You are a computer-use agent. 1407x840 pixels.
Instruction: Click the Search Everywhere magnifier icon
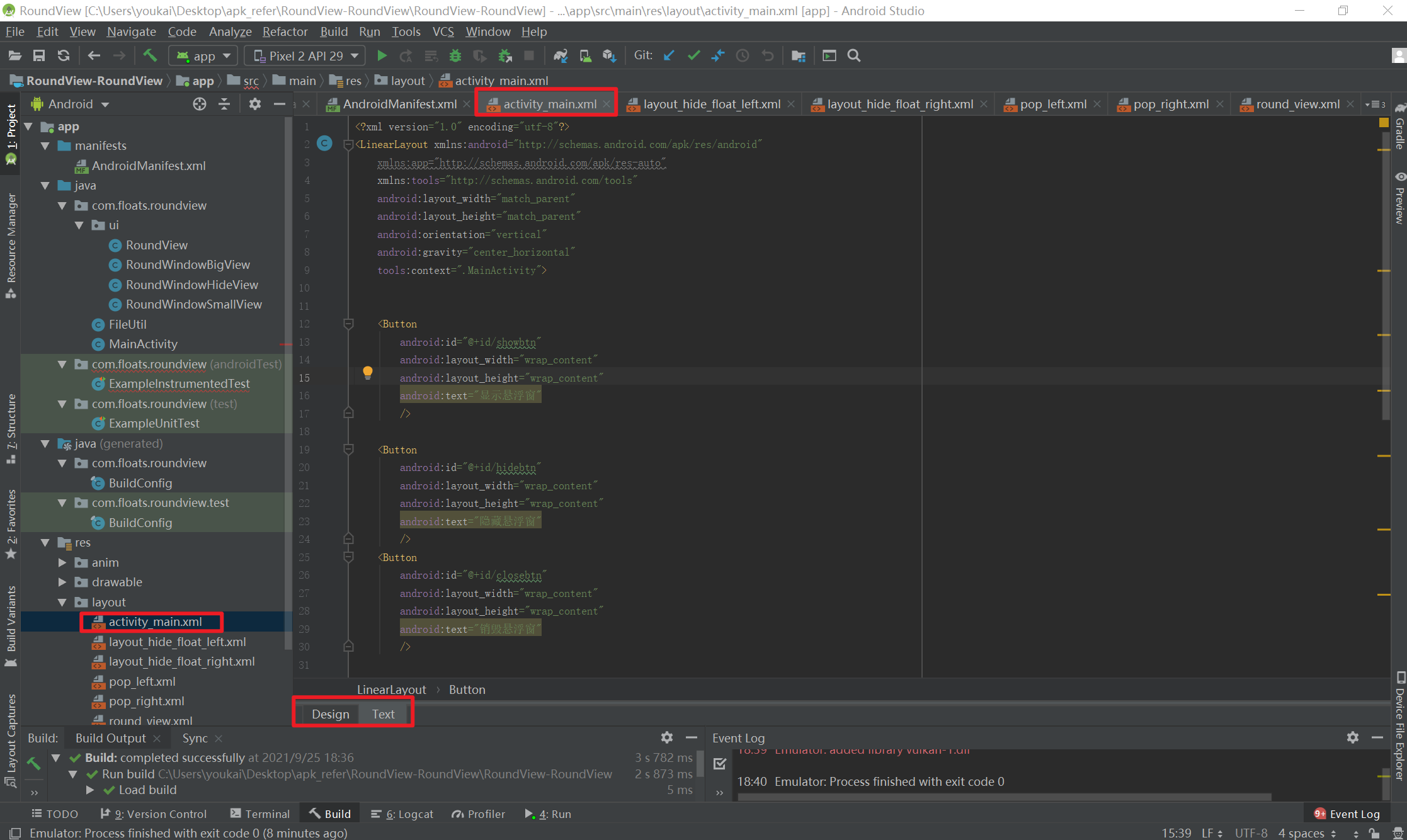point(854,56)
